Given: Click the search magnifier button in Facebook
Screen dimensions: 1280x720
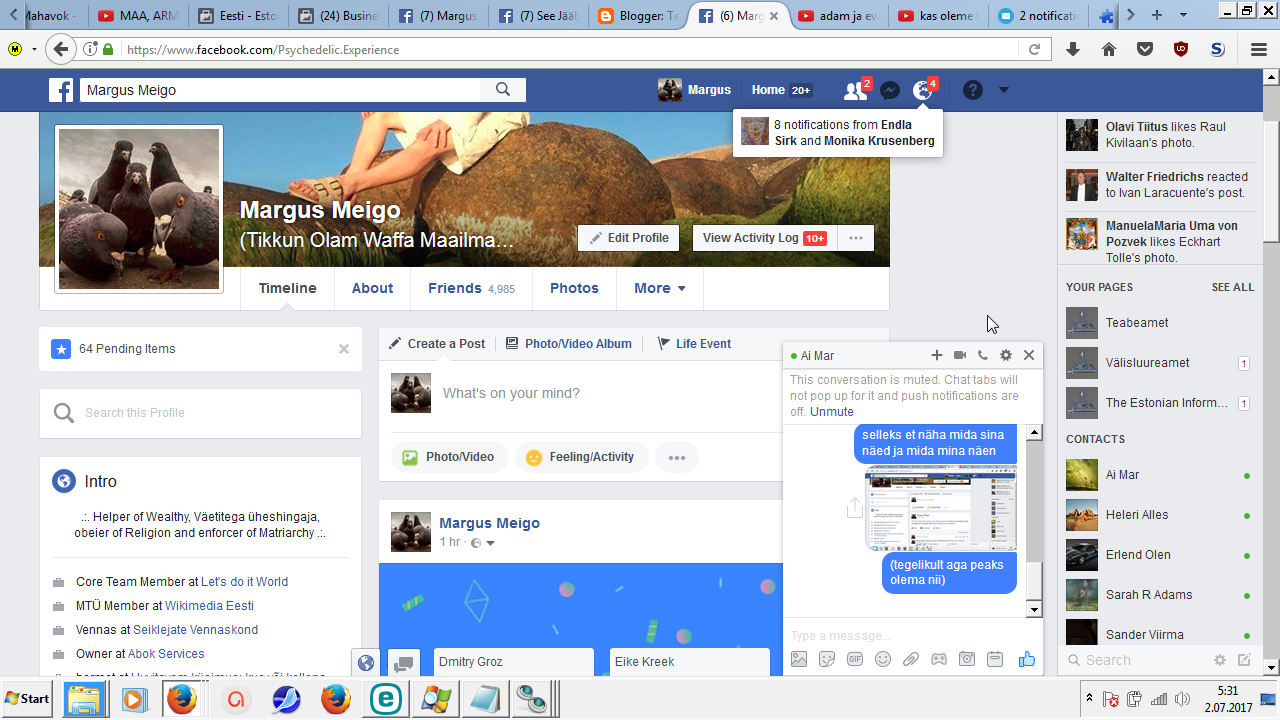Looking at the screenshot, I should (x=503, y=90).
